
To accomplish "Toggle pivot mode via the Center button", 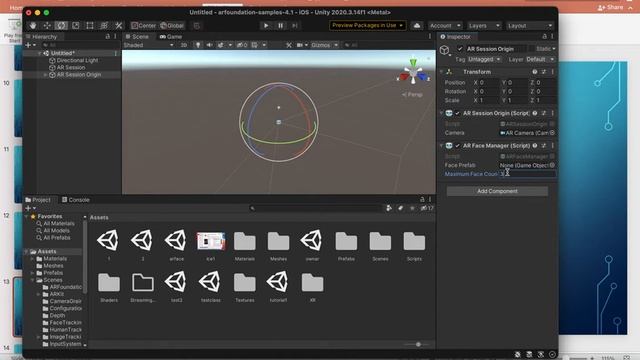I will [x=144, y=25].
